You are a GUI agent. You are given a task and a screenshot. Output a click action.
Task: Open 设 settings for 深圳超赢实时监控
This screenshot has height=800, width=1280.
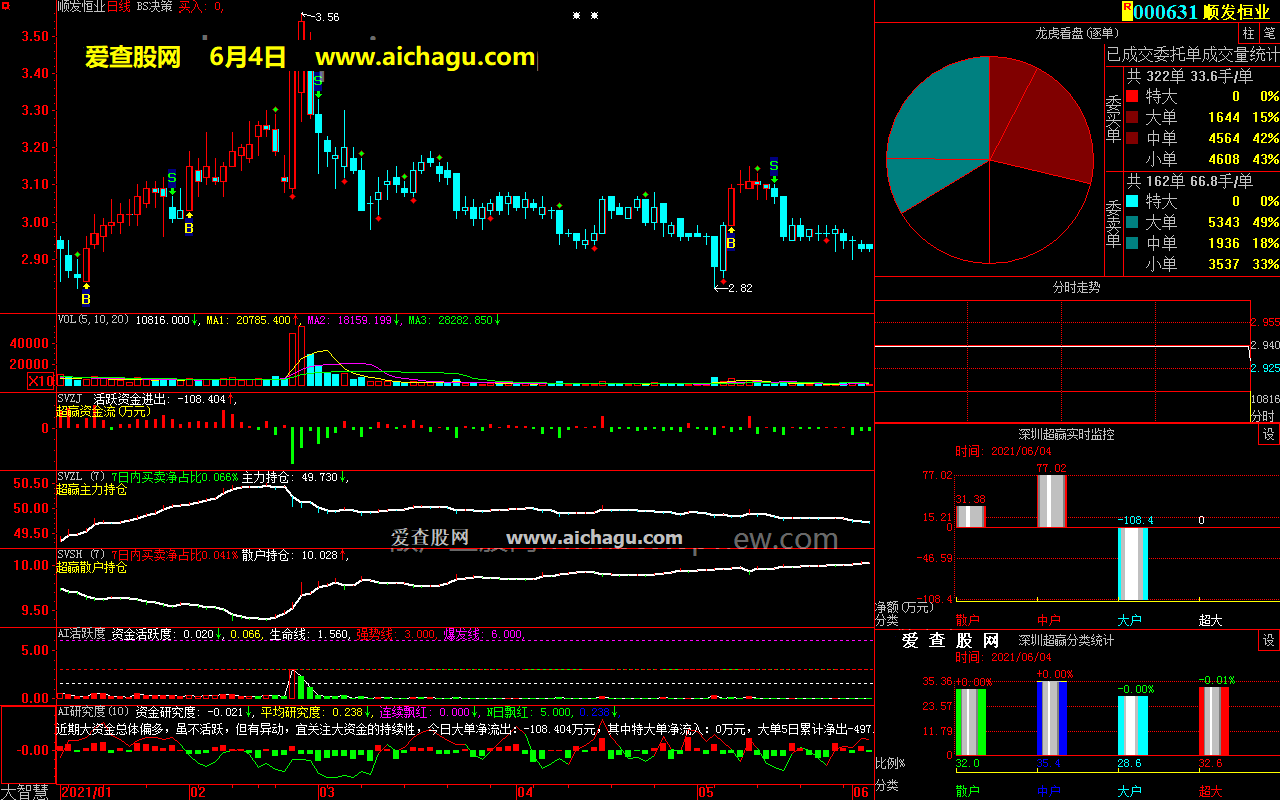click(x=1268, y=435)
